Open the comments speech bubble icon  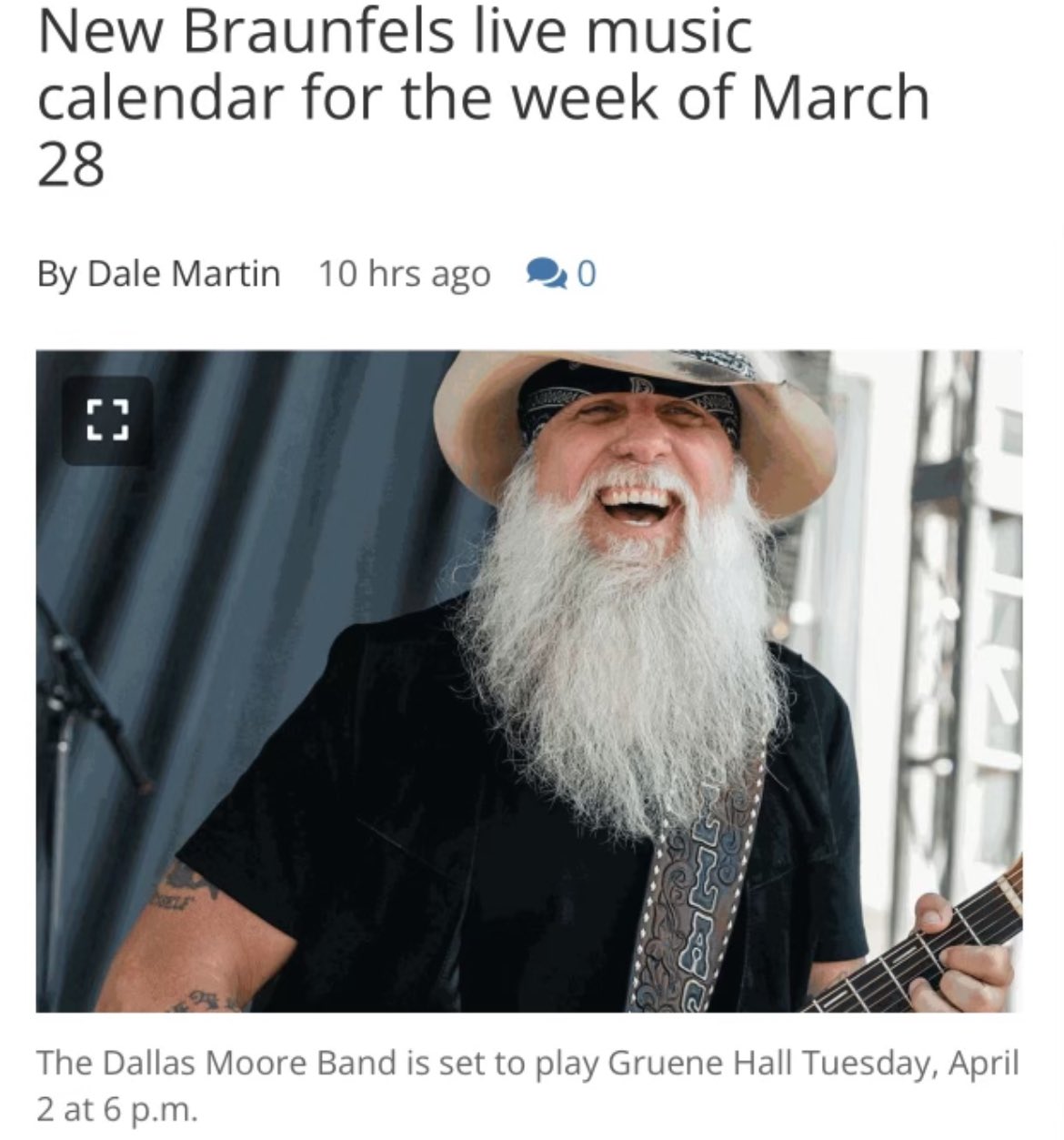(547, 273)
